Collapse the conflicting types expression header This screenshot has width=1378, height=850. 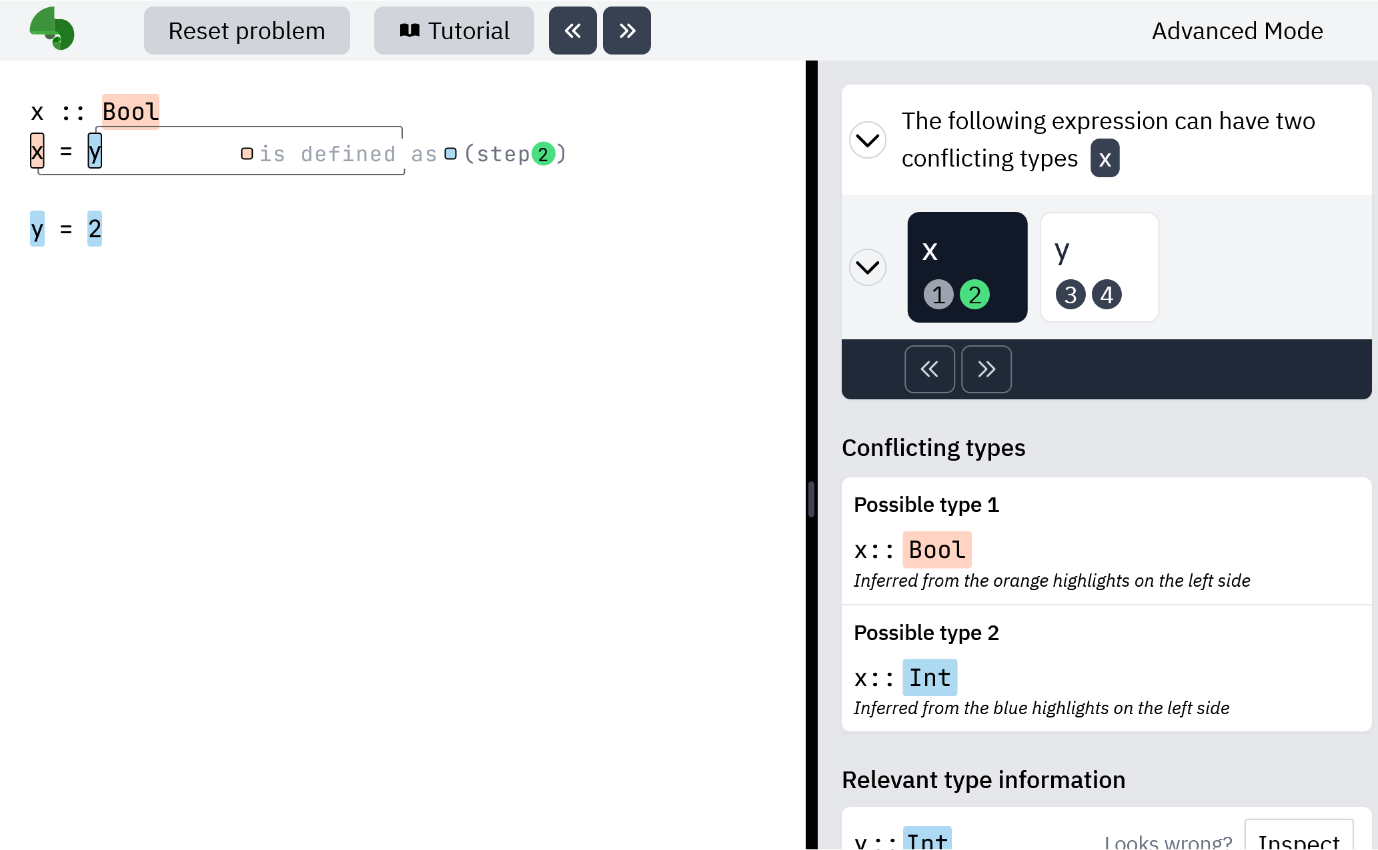(868, 140)
